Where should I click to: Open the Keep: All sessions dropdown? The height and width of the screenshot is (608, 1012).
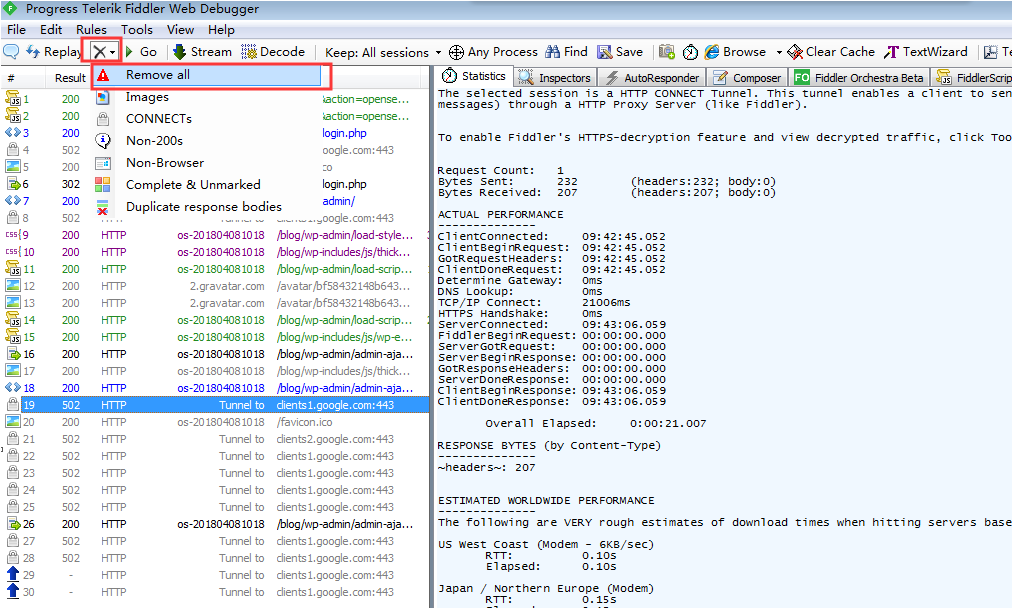click(x=383, y=52)
